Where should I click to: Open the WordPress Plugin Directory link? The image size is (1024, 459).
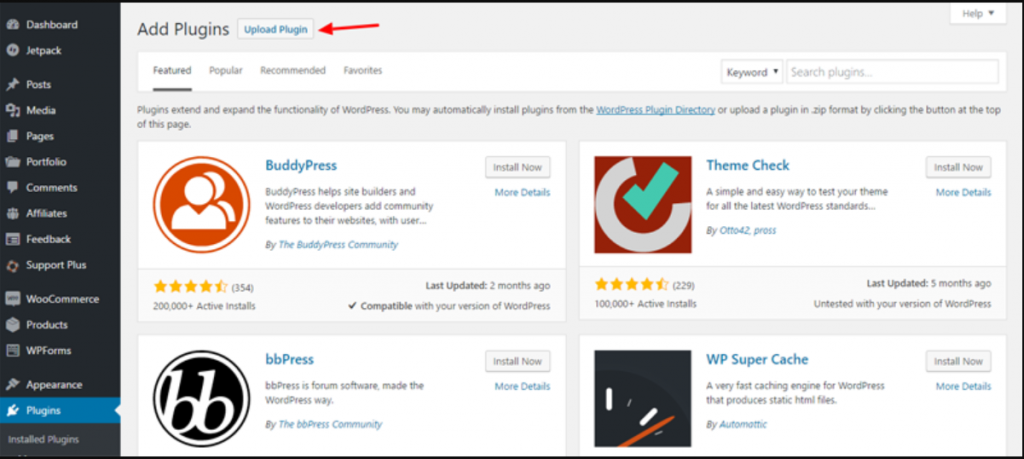[x=655, y=110]
